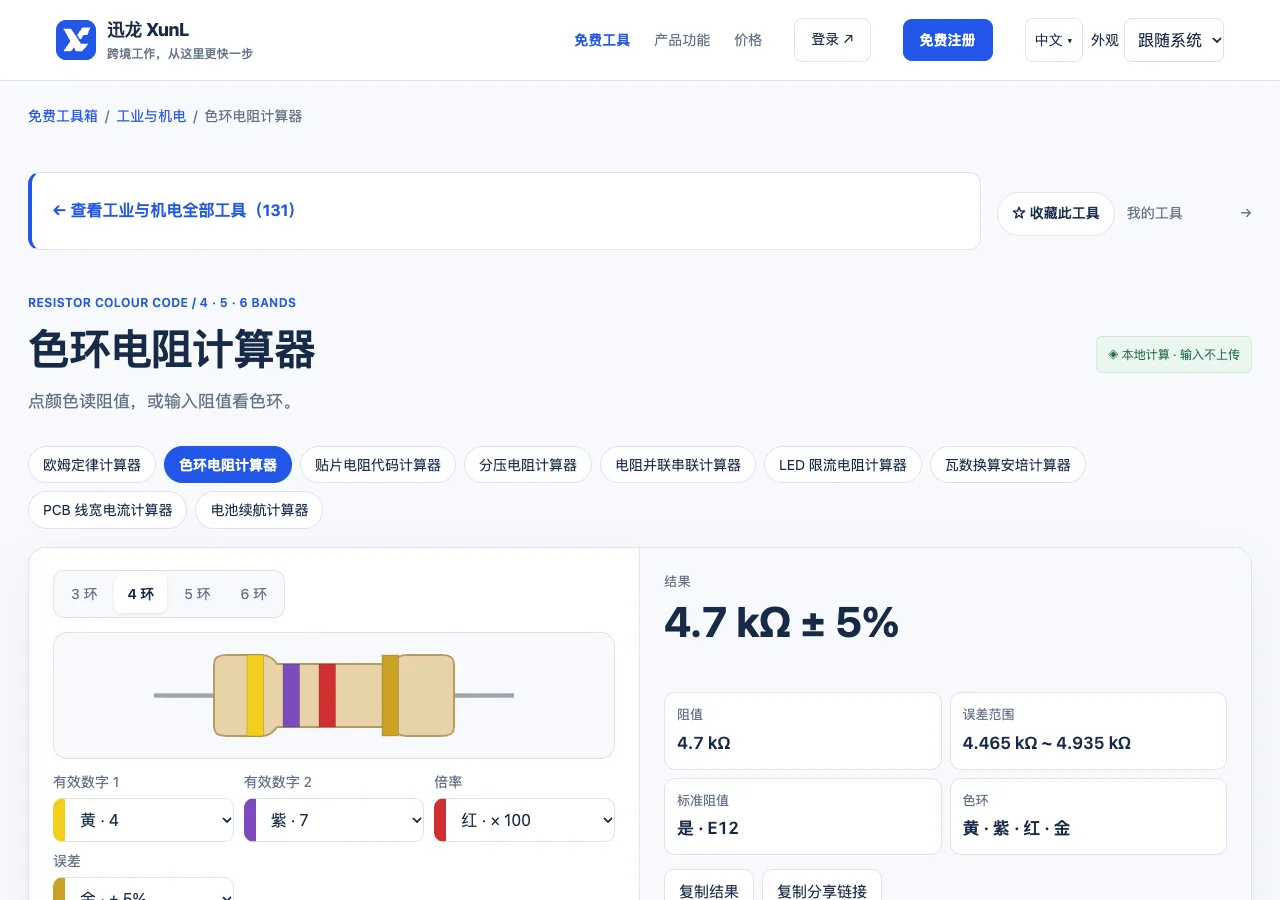Click the red band on the resistor
1280x900 pixels.
tap(327, 695)
